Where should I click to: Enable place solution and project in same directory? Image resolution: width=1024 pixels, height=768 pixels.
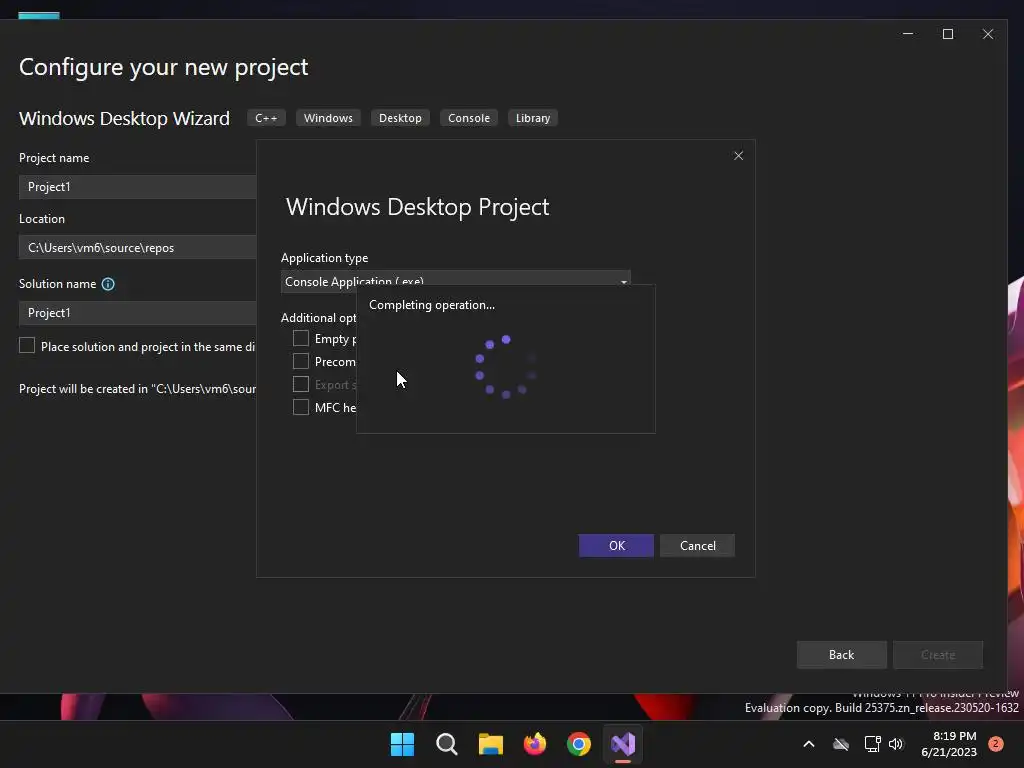[27, 345]
